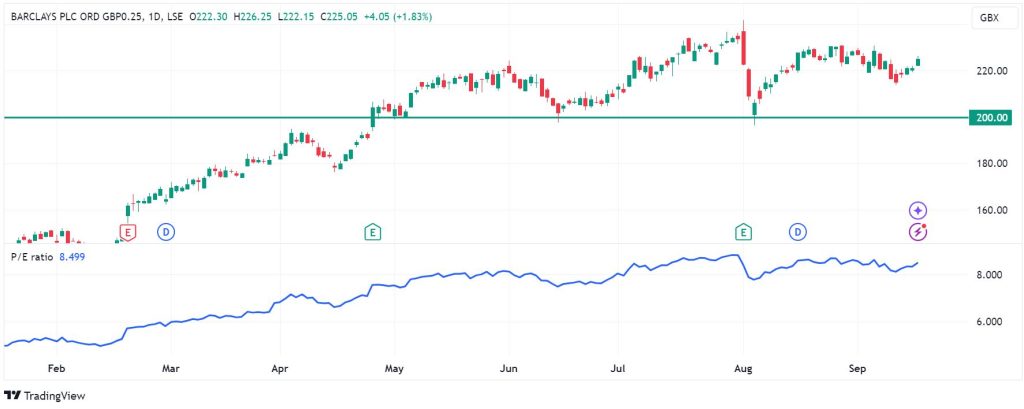1024x409 pixels.
Task: Click the P/E ratio value 8.499
Action: tap(72, 257)
